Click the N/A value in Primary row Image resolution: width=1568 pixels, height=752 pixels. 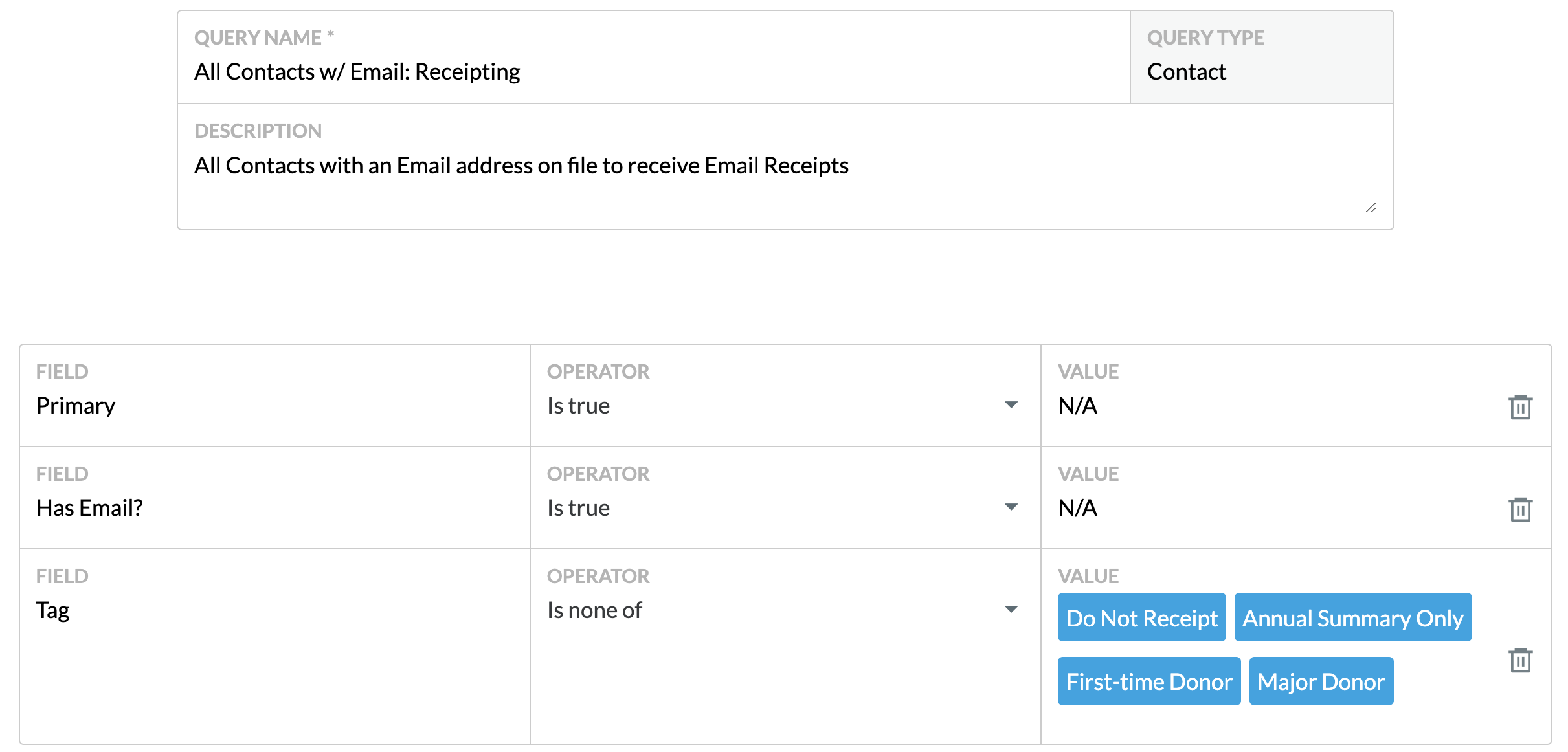pos(1077,406)
